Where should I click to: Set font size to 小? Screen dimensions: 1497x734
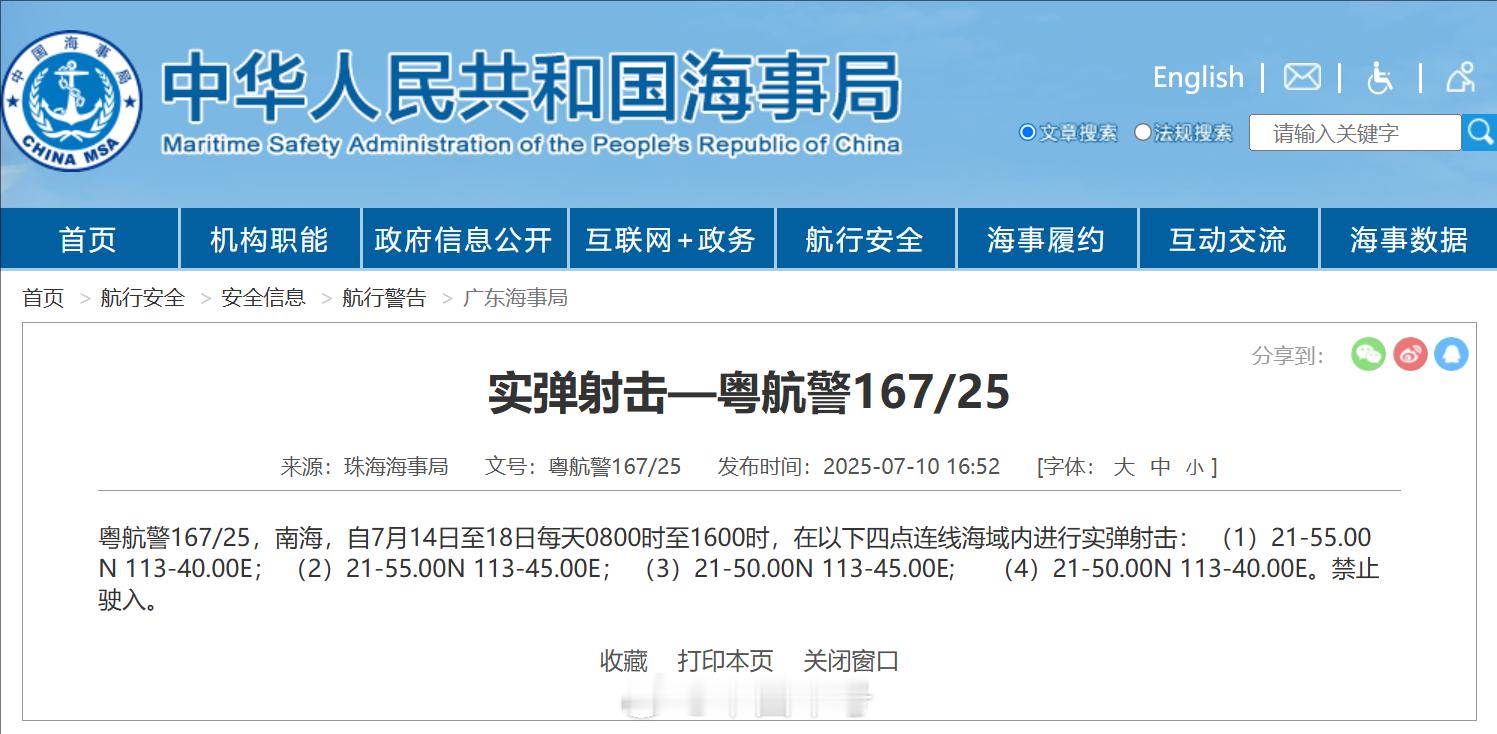click(1195, 468)
